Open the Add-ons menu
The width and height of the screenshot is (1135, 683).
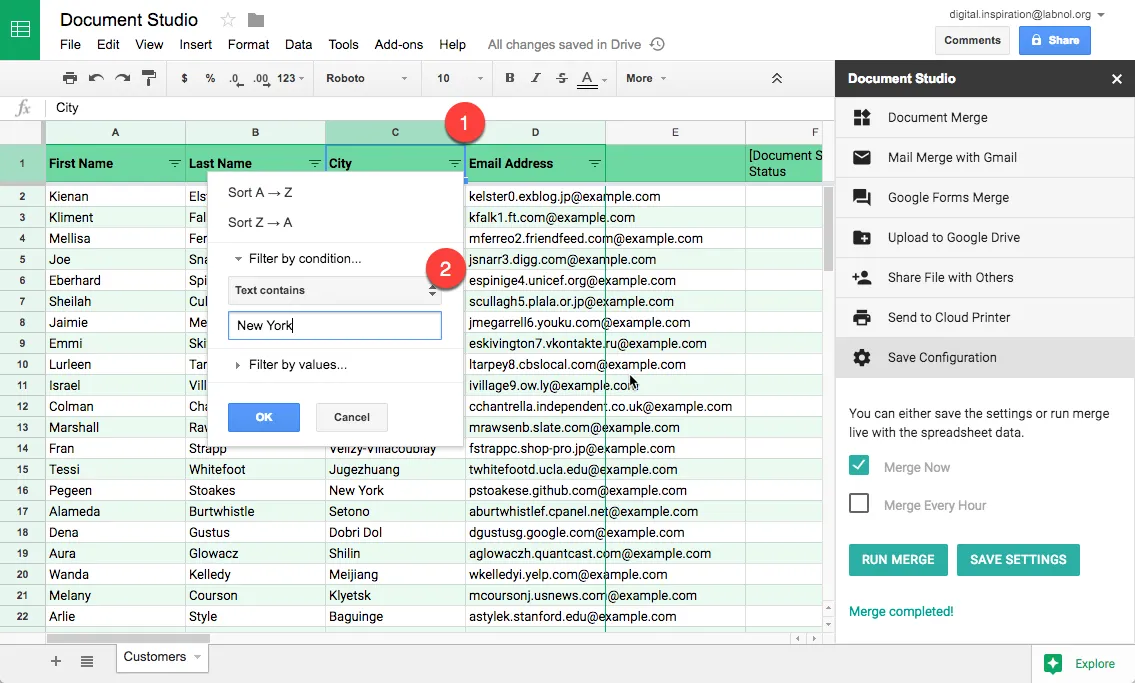click(x=399, y=45)
